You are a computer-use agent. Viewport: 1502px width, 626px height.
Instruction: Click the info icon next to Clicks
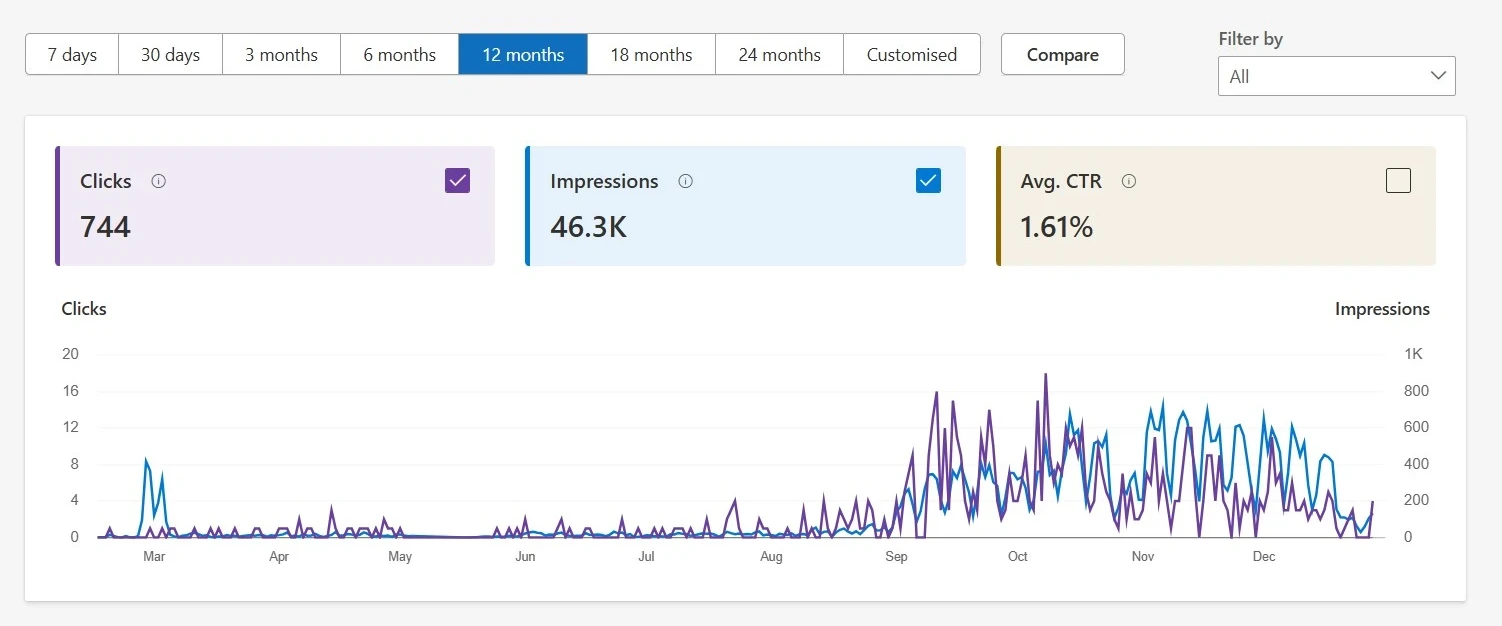point(158,181)
